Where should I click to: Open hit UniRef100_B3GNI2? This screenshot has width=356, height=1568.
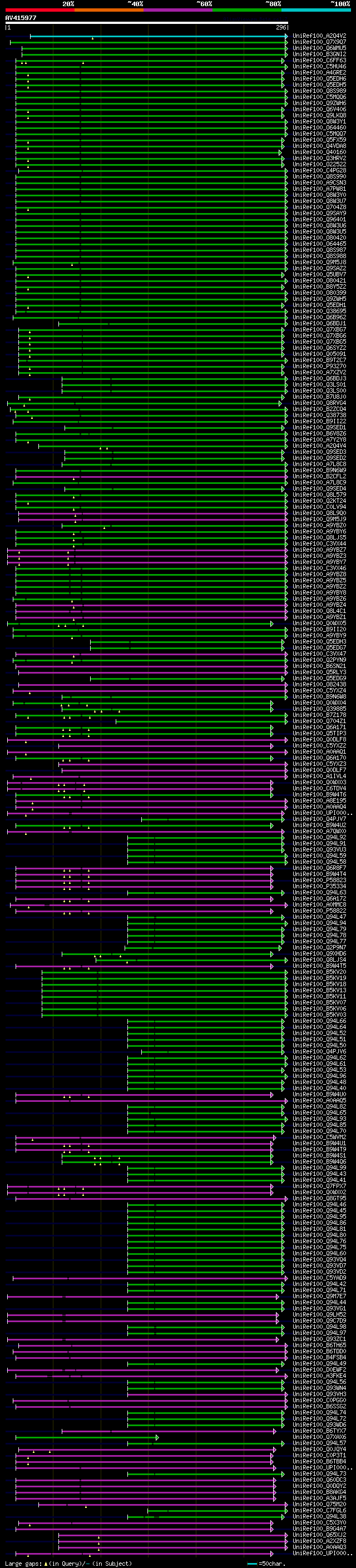pos(319,54)
